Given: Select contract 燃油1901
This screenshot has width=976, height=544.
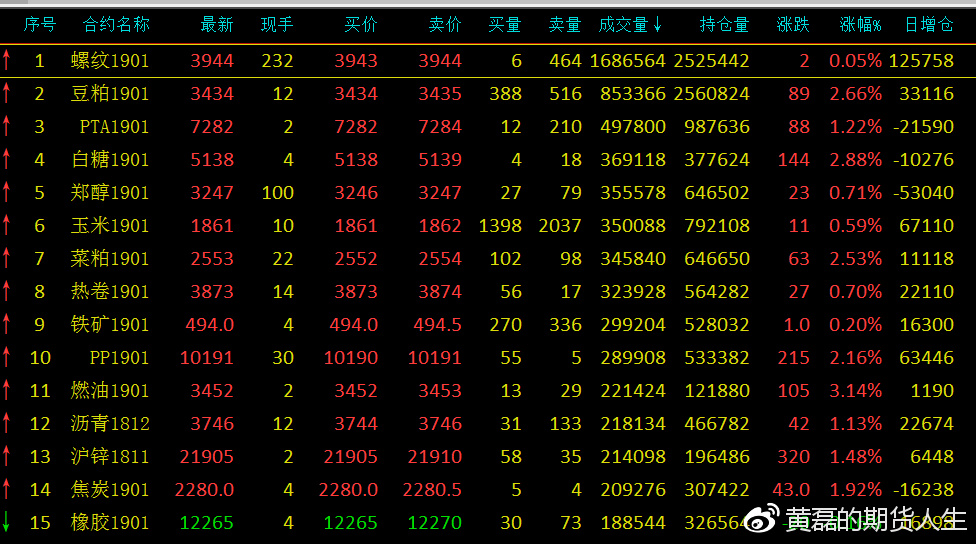Looking at the screenshot, I should pos(110,391).
